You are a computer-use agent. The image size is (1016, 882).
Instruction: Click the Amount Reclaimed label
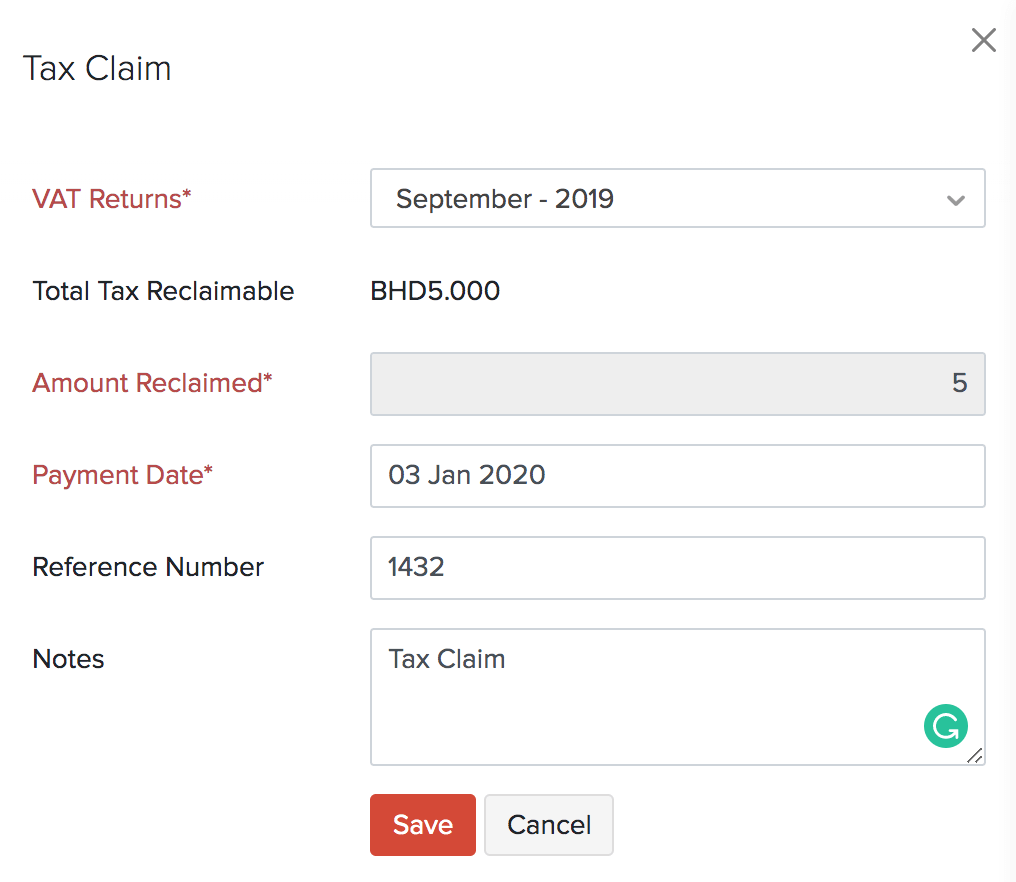click(x=152, y=383)
